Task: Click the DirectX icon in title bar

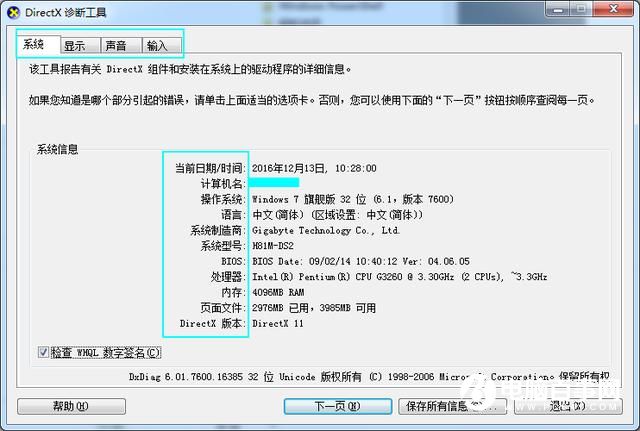Action: 13,12
